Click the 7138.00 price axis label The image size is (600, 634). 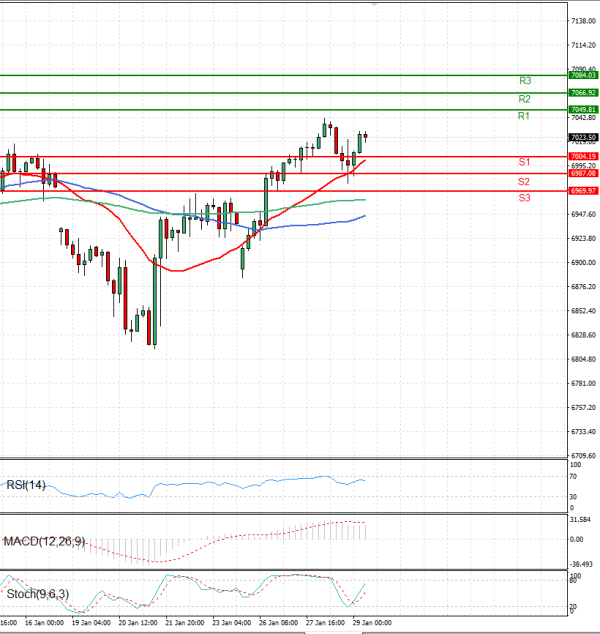pyautogui.click(x=582, y=21)
